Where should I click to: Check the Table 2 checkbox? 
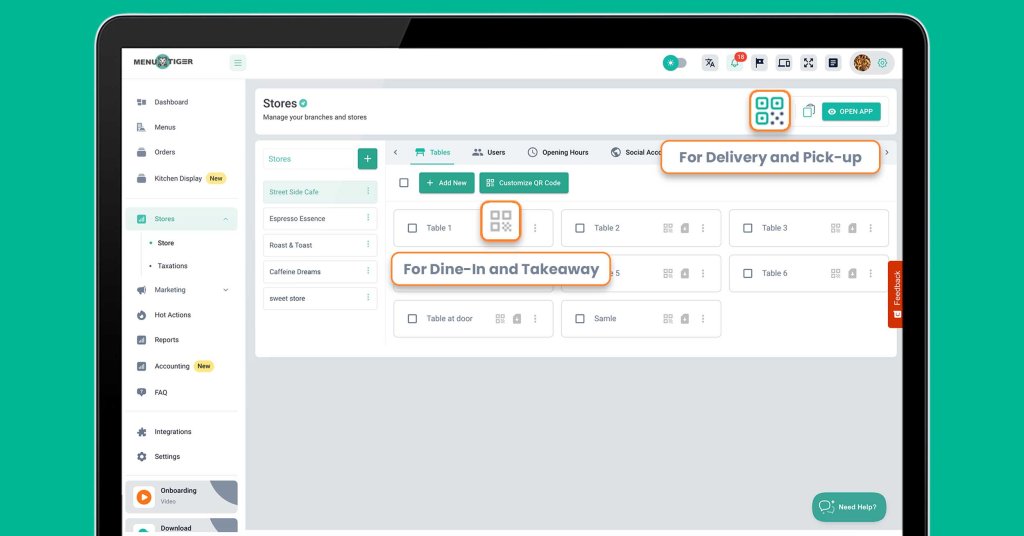(580, 228)
